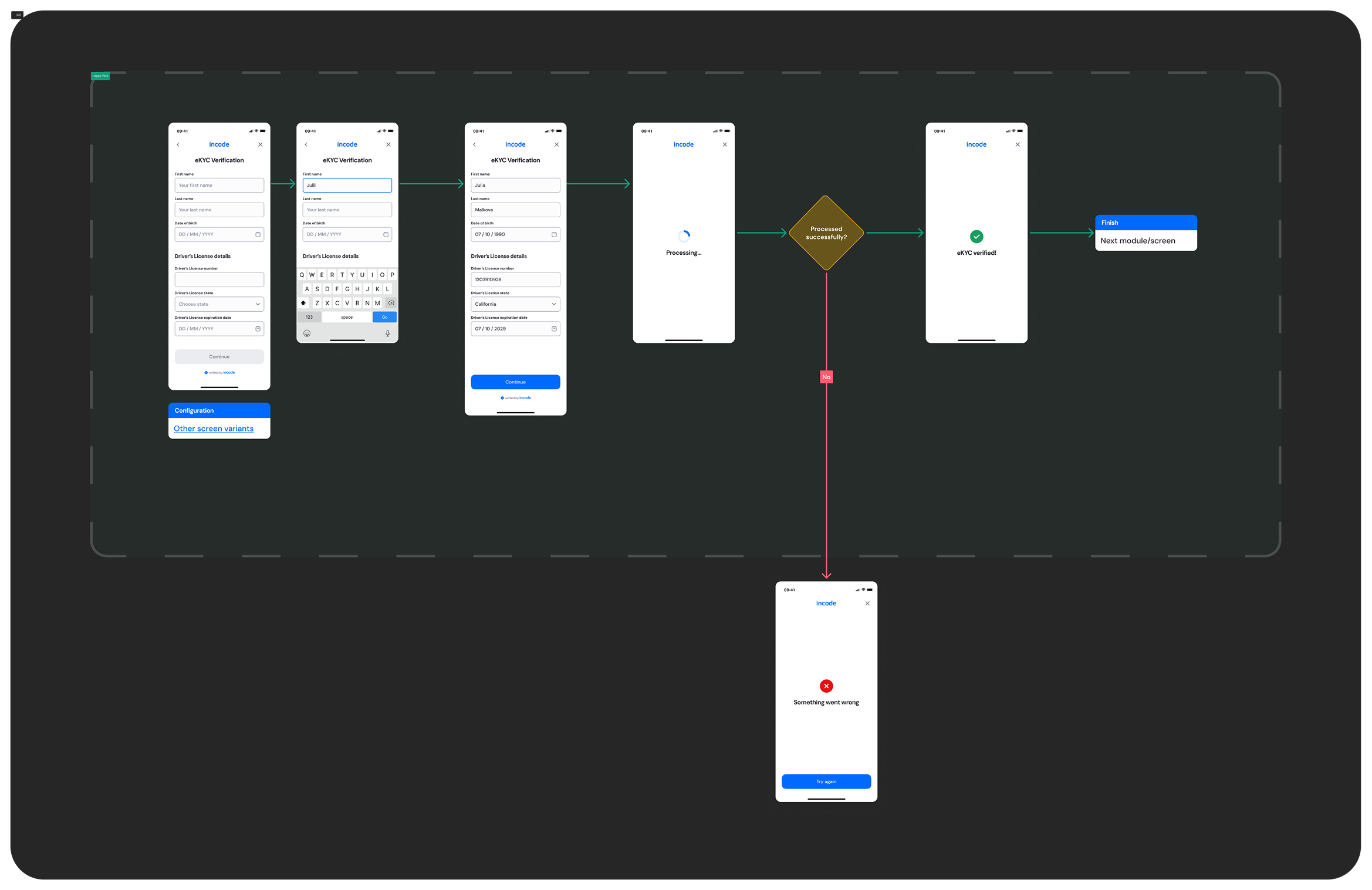Tap the keyboard microphone icon
Image resolution: width=1372 pixels, height=890 pixels.
[x=387, y=333]
